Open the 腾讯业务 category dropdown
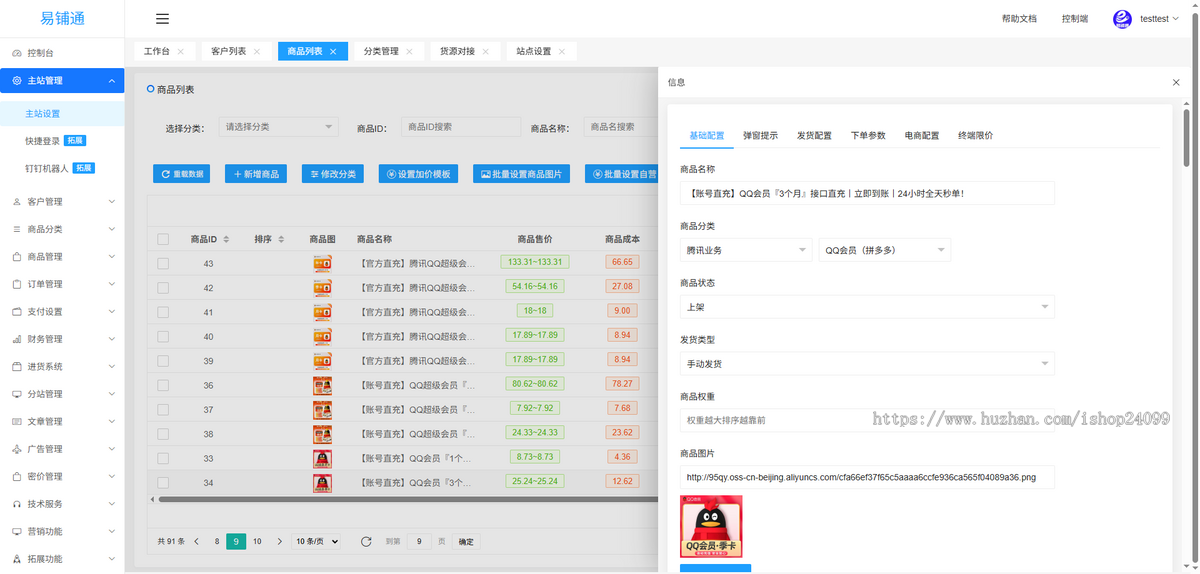The image size is (1200, 574). pos(746,250)
